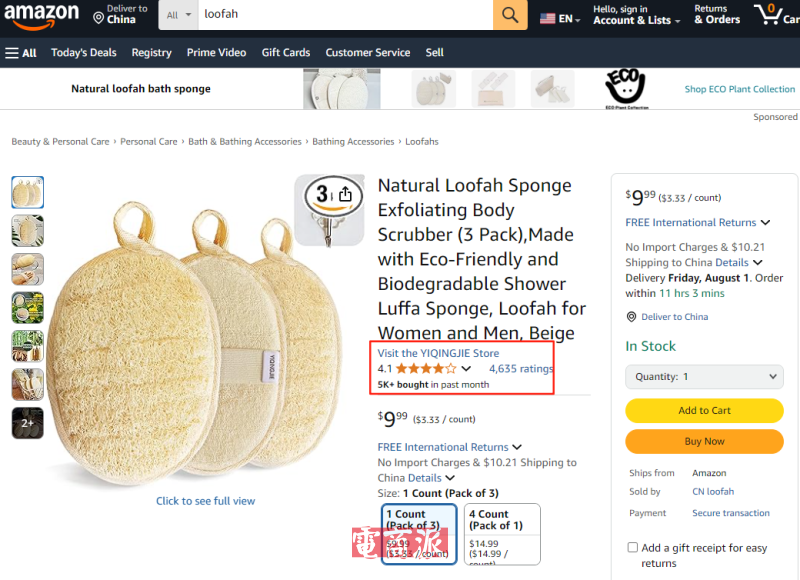Expand FREE International Returns in buy box
Image resolution: width=800 pixels, height=580 pixels.
(x=698, y=222)
